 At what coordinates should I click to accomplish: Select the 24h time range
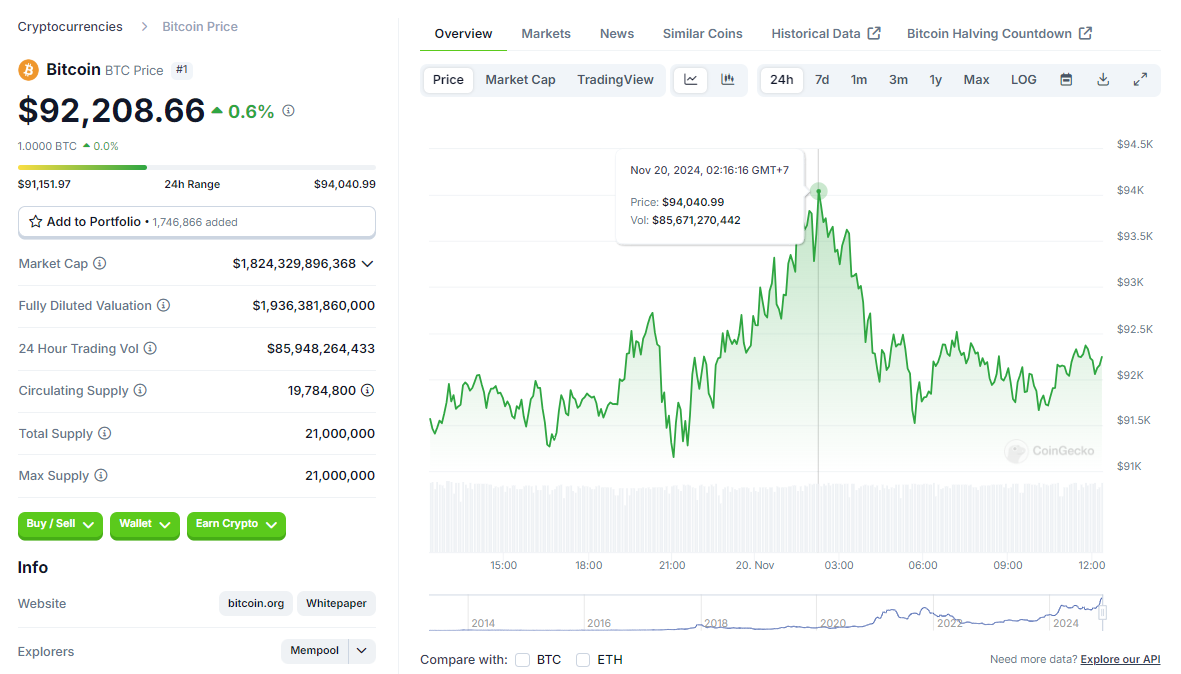tap(781, 80)
